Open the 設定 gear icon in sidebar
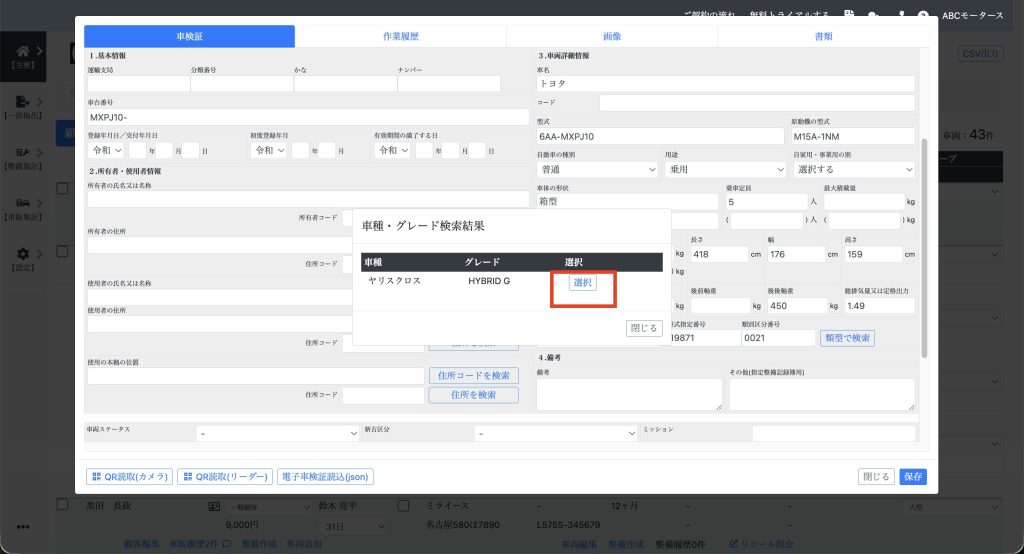 (x=23, y=255)
